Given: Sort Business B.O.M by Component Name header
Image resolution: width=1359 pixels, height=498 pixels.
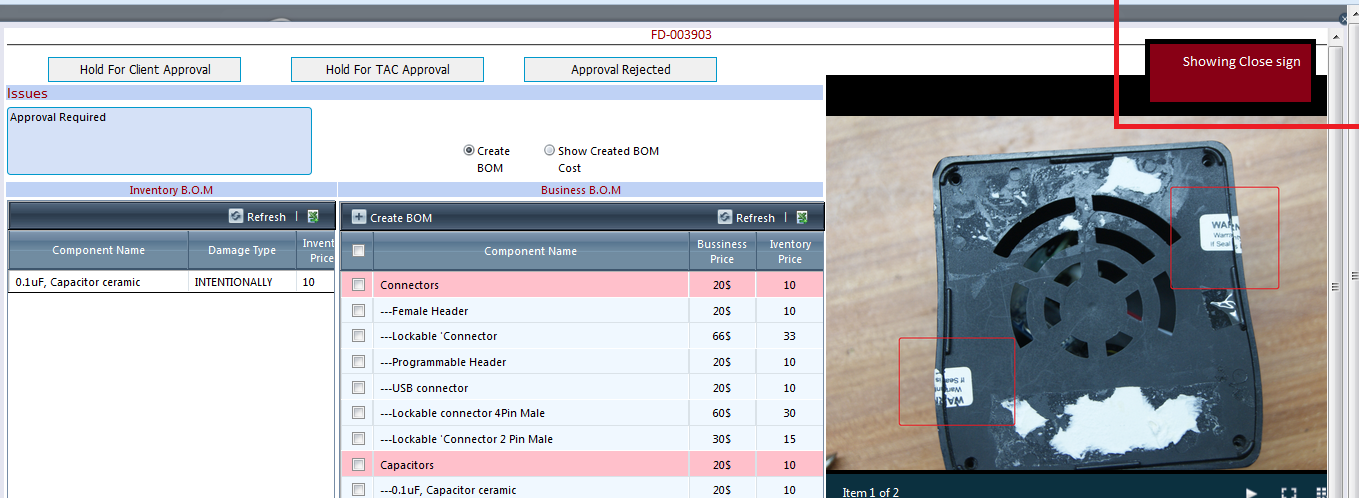Looking at the screenshot, I should pyautogui.click(x=530, y=251).
